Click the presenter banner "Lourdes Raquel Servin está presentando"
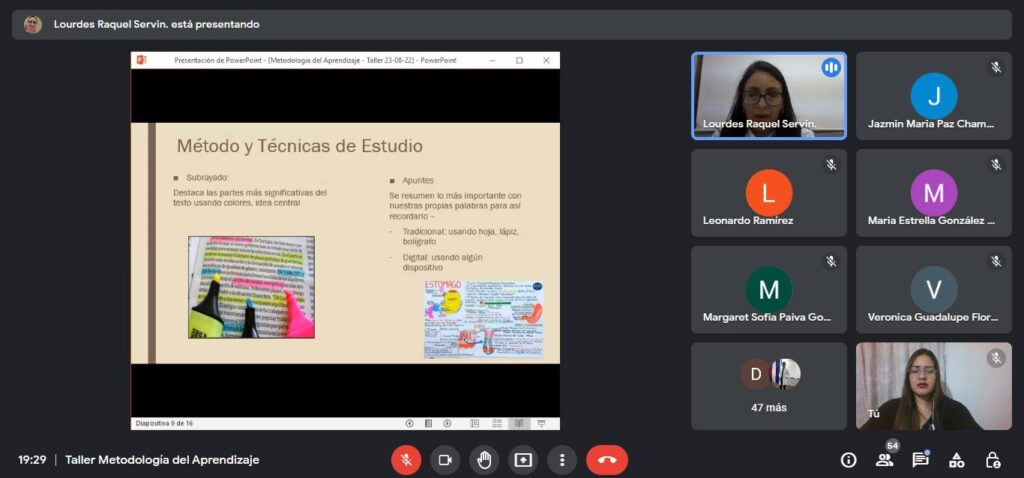 click(156, 24)
